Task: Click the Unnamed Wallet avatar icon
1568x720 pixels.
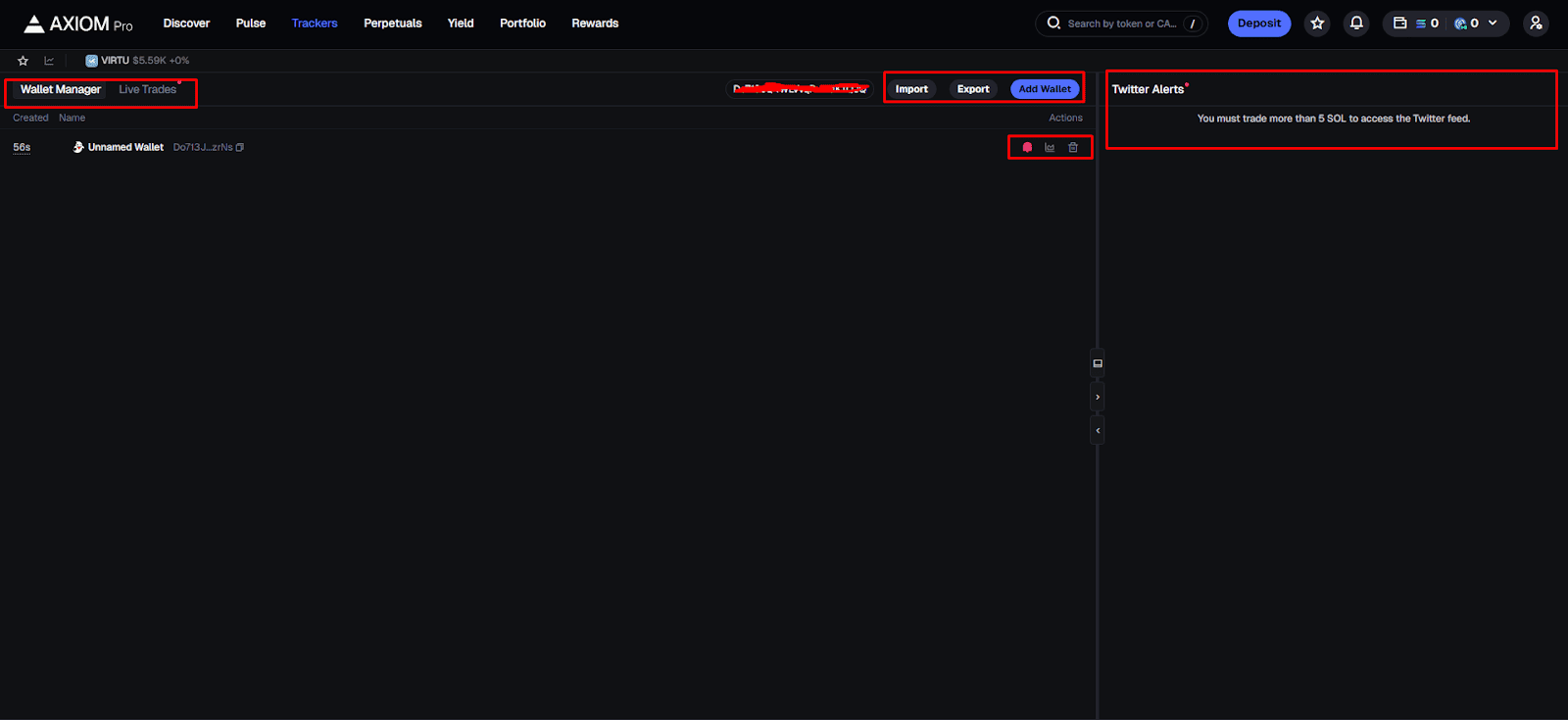Action: (x=78, y=147)
